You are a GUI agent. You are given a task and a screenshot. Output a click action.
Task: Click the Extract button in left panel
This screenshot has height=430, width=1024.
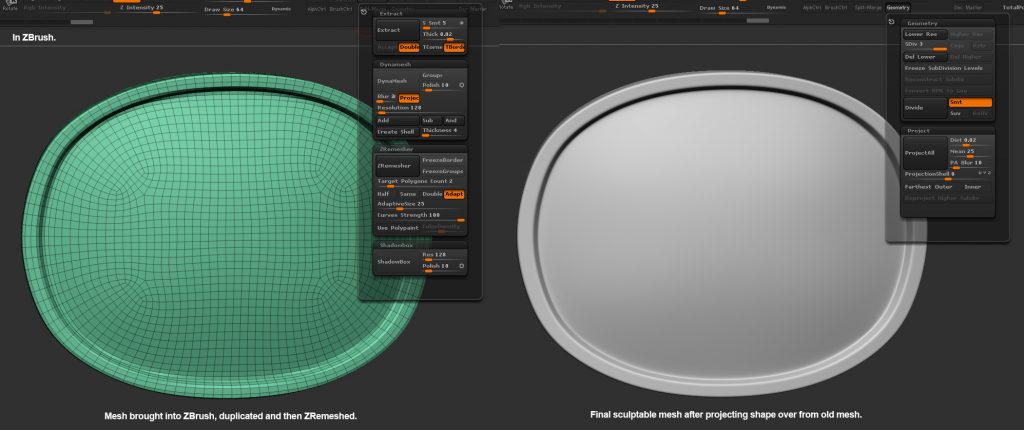click(x=397, y=30)
